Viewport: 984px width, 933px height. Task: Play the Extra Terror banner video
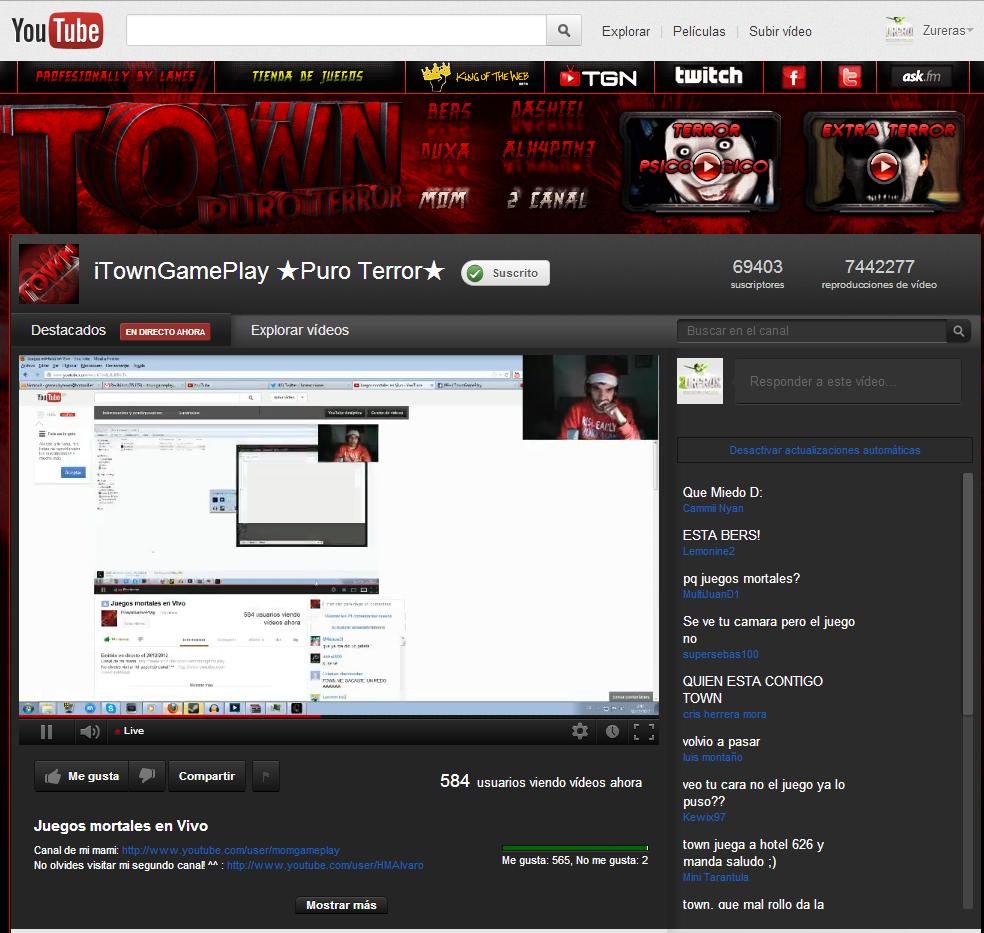tap(884, 167)
